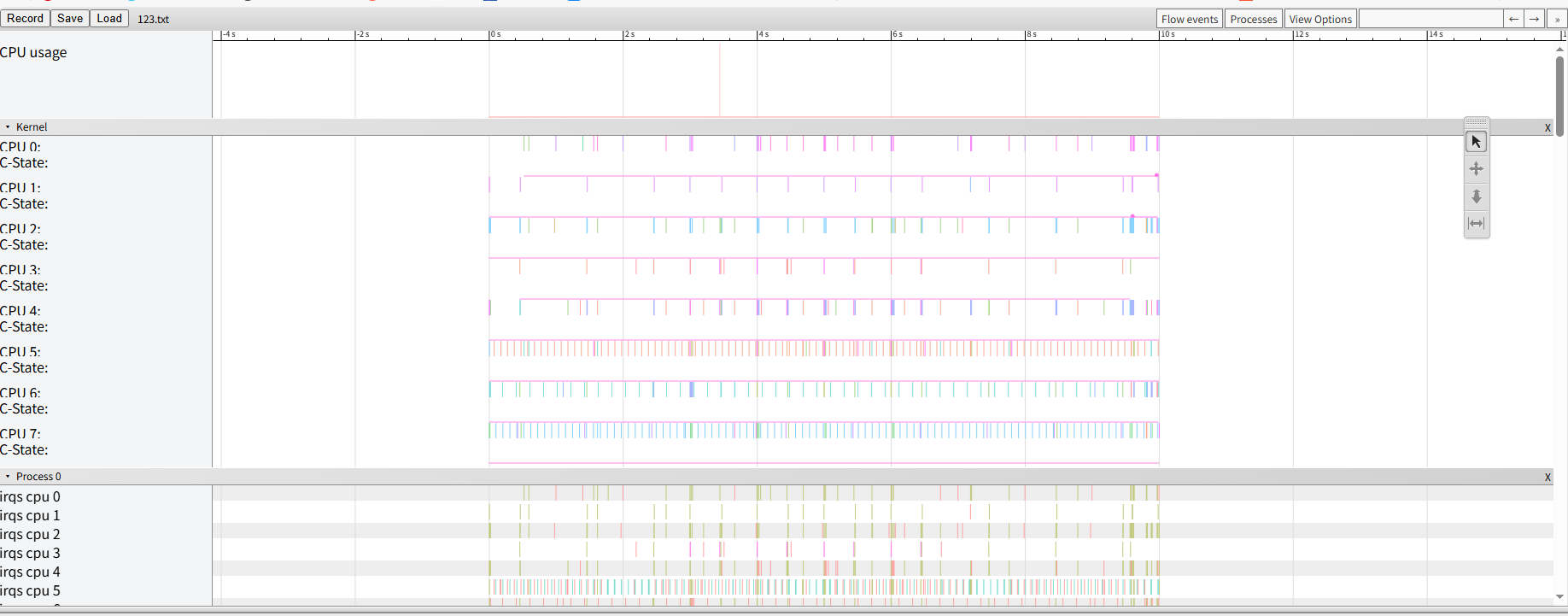Viewport: 1568px width, 616px height.
Task: Click the irqs cpu 5 row label
Action: click(x=30, y=590)
